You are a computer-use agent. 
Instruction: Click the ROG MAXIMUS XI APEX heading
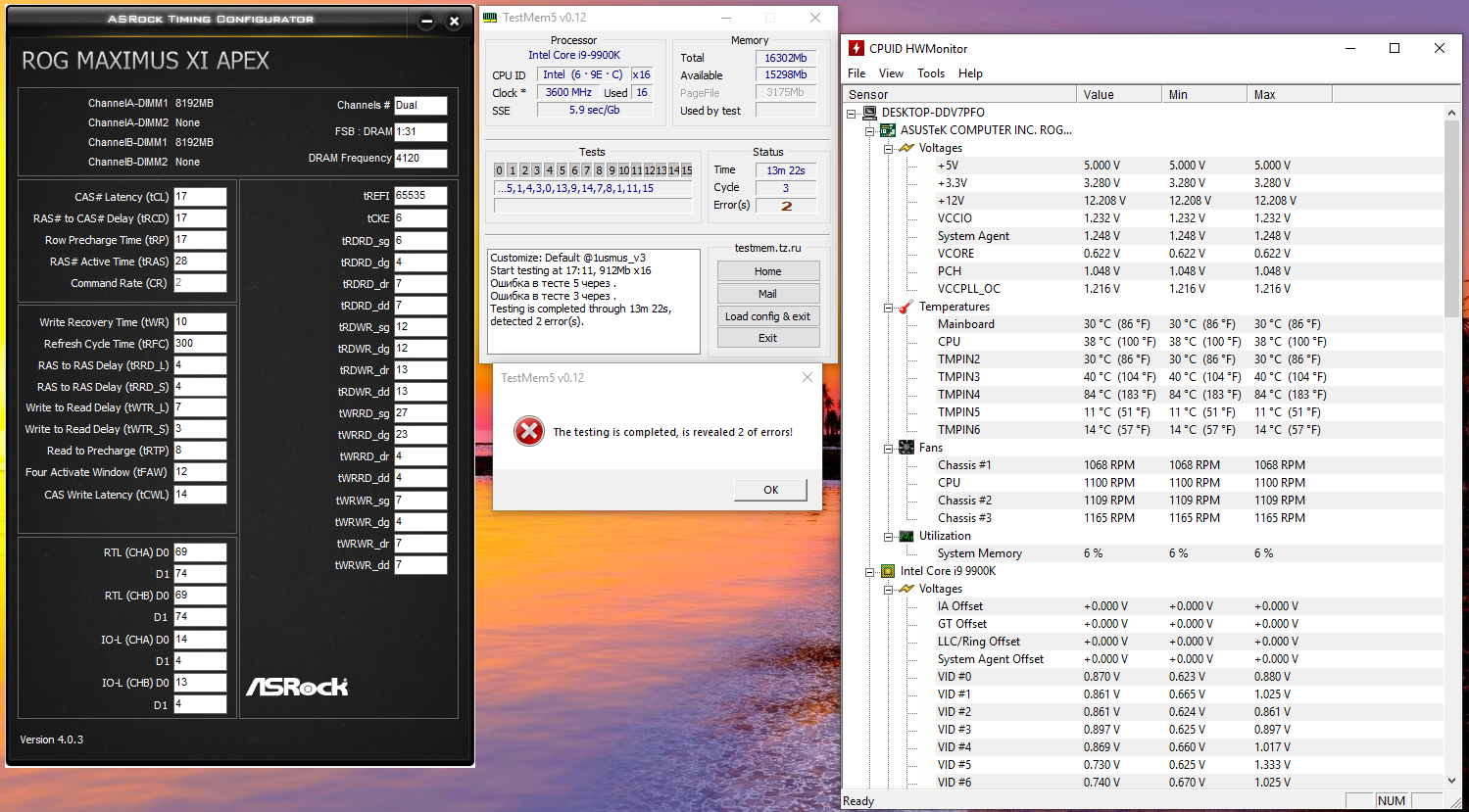pos(145,61)
